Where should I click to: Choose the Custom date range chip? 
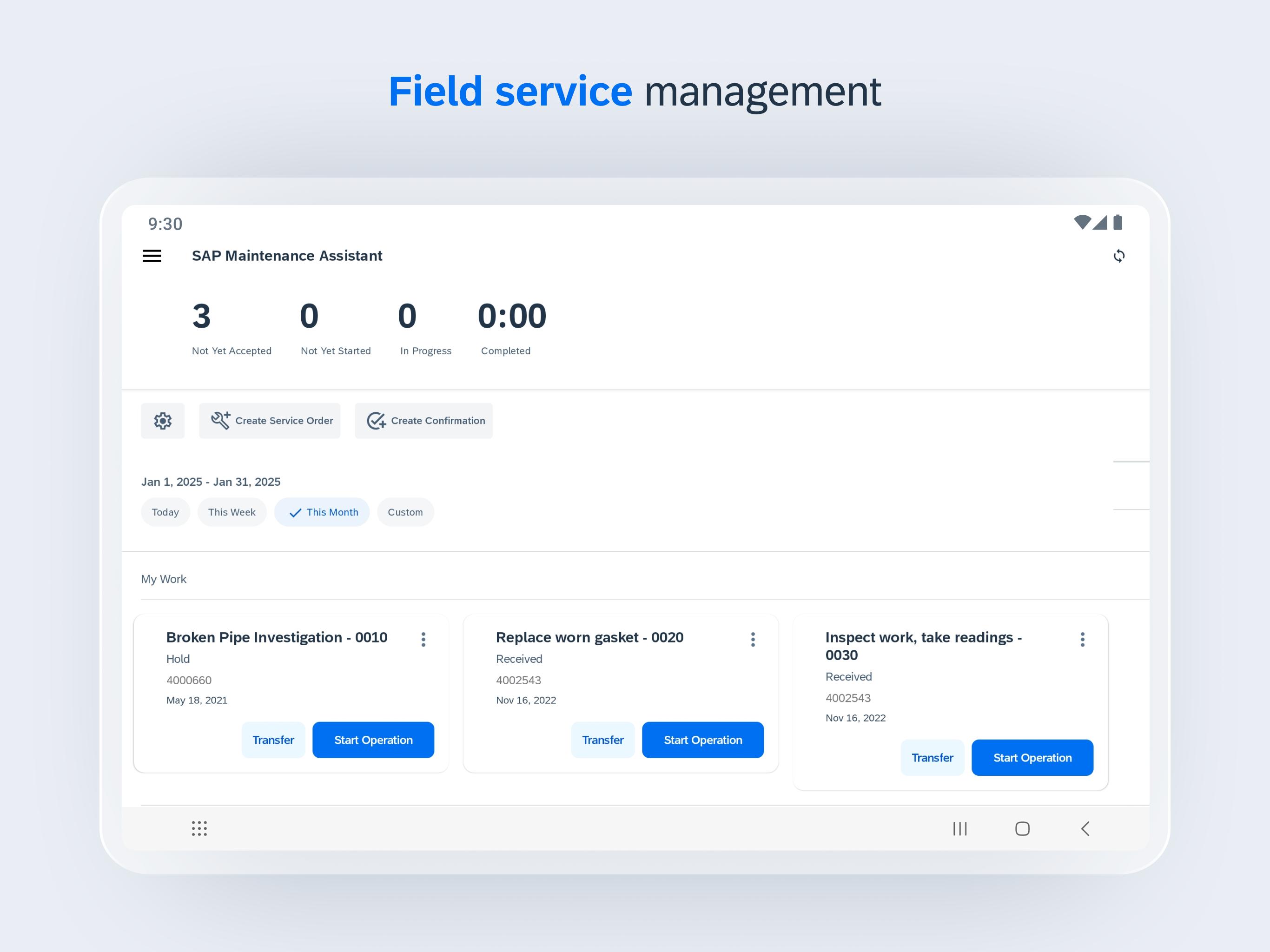[405, 512]
